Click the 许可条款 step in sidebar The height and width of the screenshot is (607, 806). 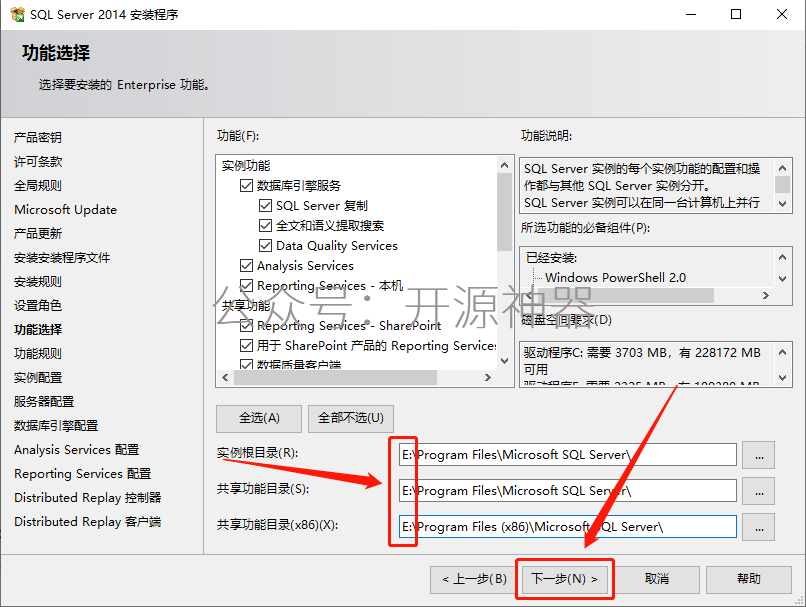tap(38, 161)
